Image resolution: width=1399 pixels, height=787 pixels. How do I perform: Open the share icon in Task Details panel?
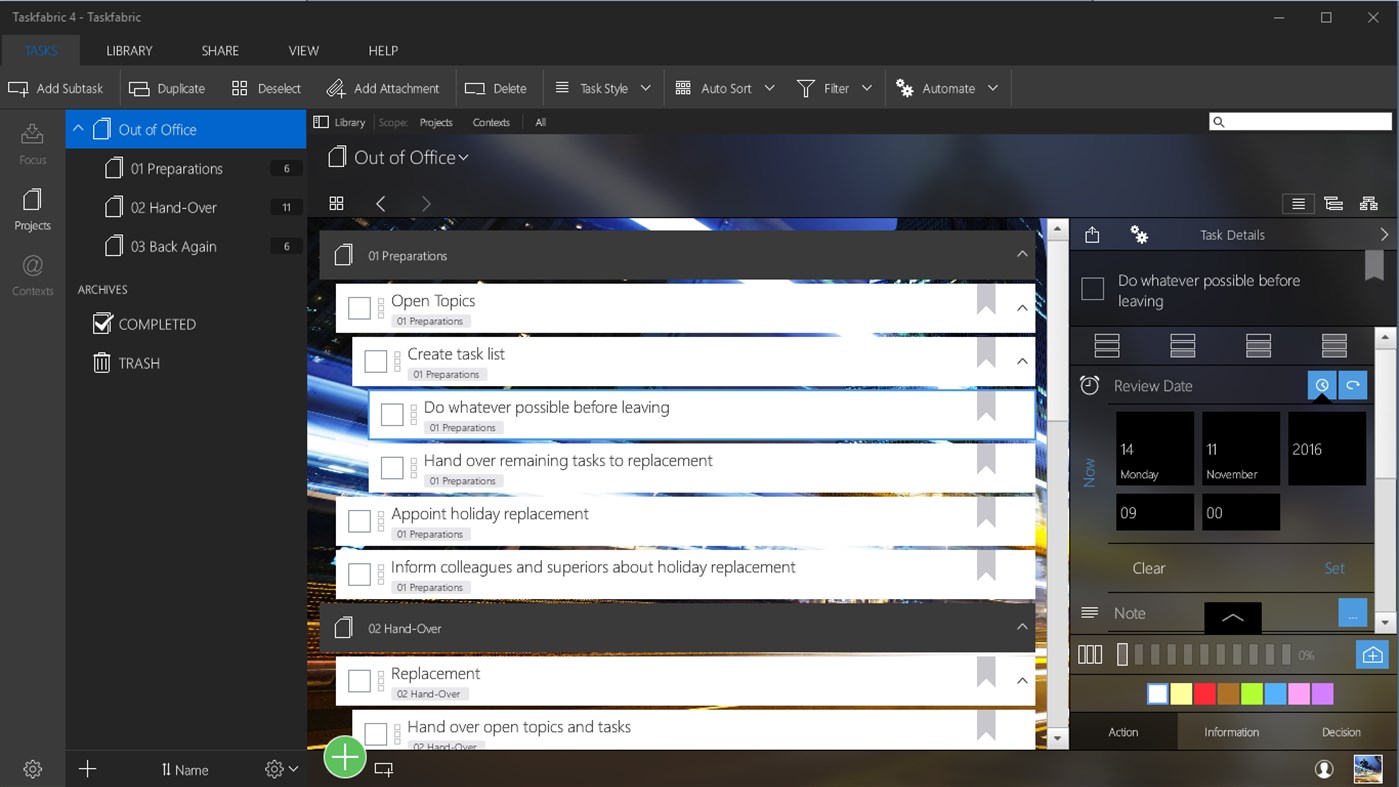(x=1091, y=234)
